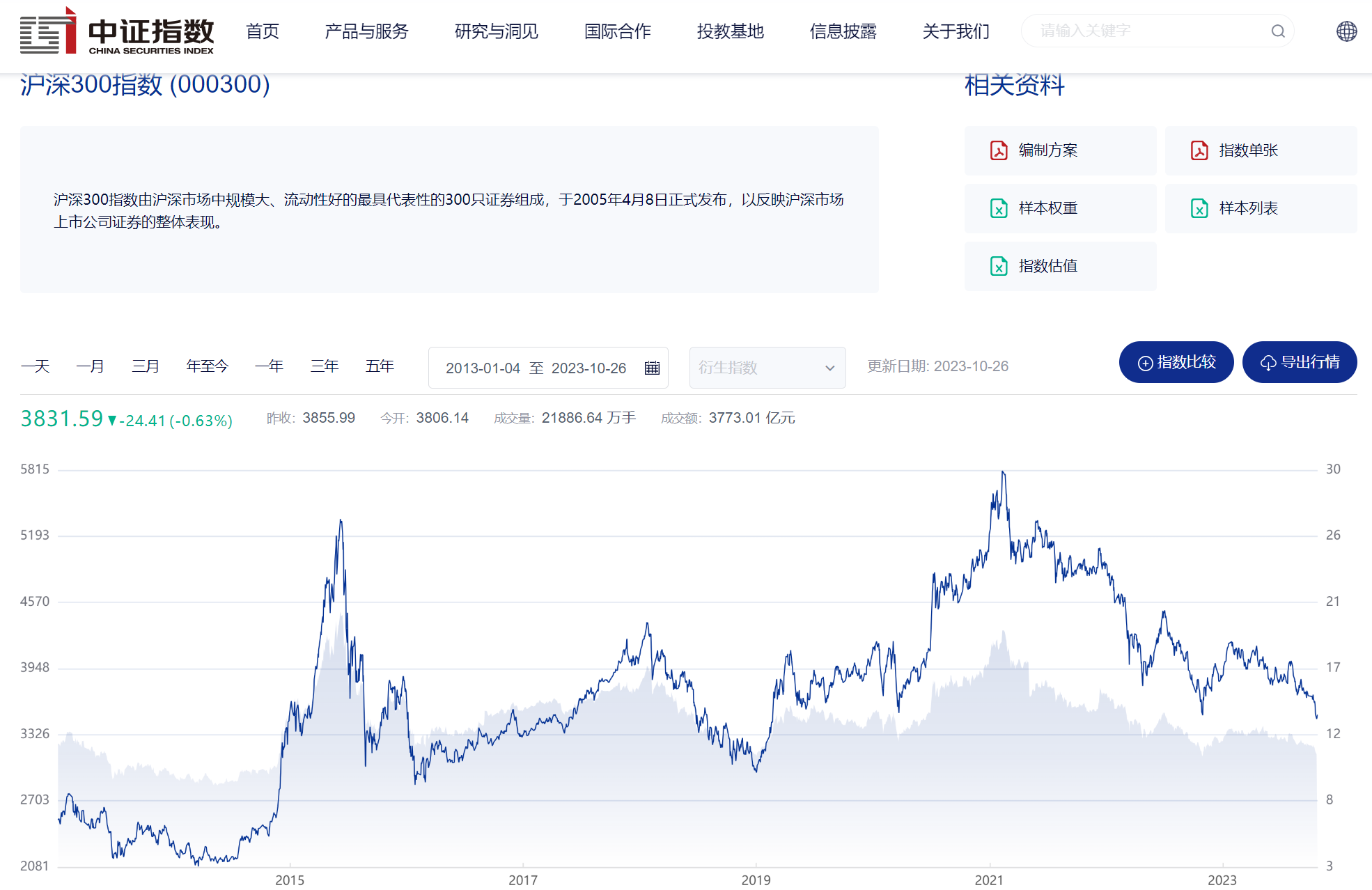Viewport: 1372px width, 890px height.
Task: Select the 一天 time range
Action: pyautogui.click(x=36, y=366)
